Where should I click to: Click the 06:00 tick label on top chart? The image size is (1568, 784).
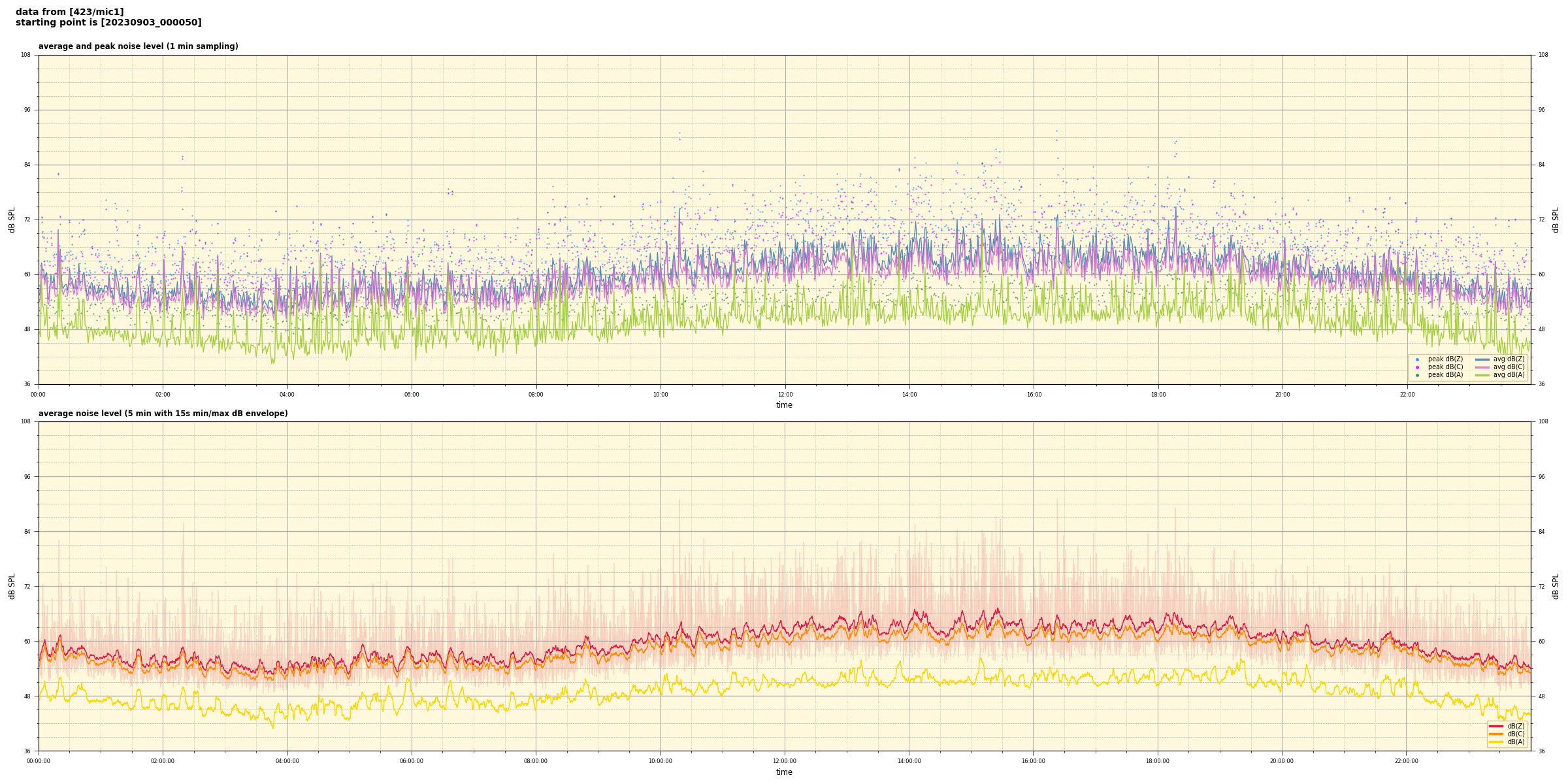click(412, 395)
